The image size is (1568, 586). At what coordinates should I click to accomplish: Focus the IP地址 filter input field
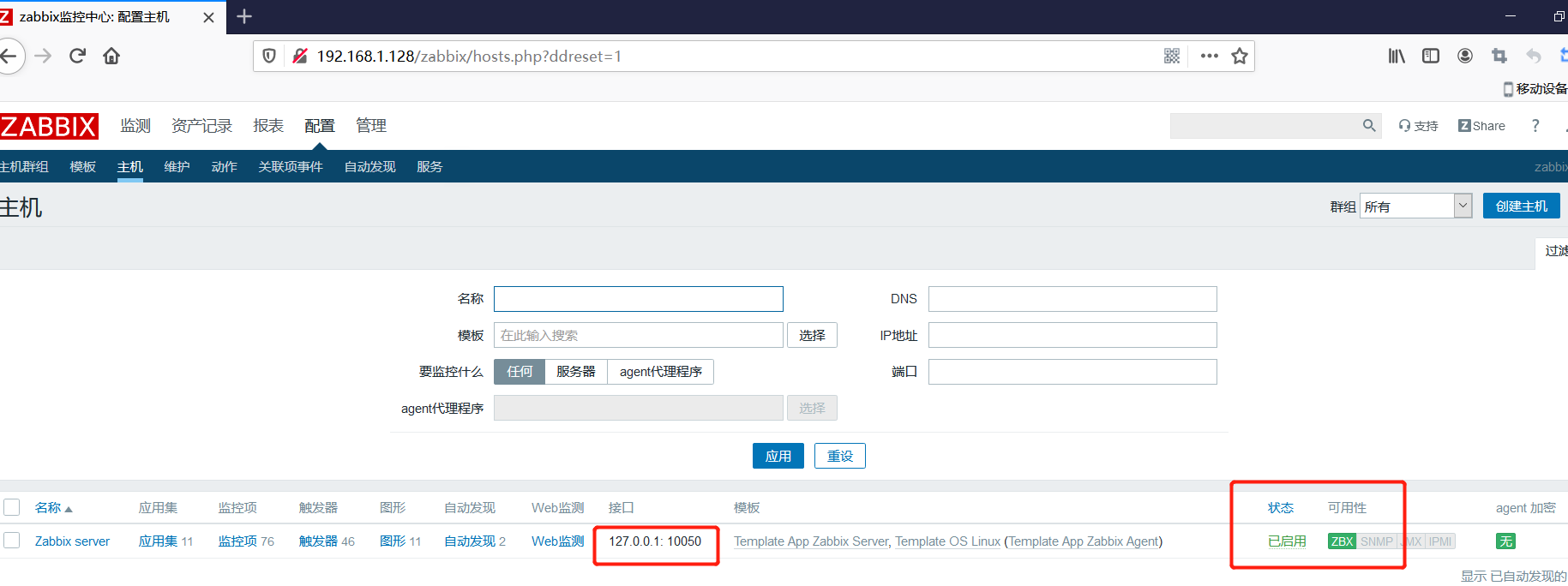tap(1072, 335)
